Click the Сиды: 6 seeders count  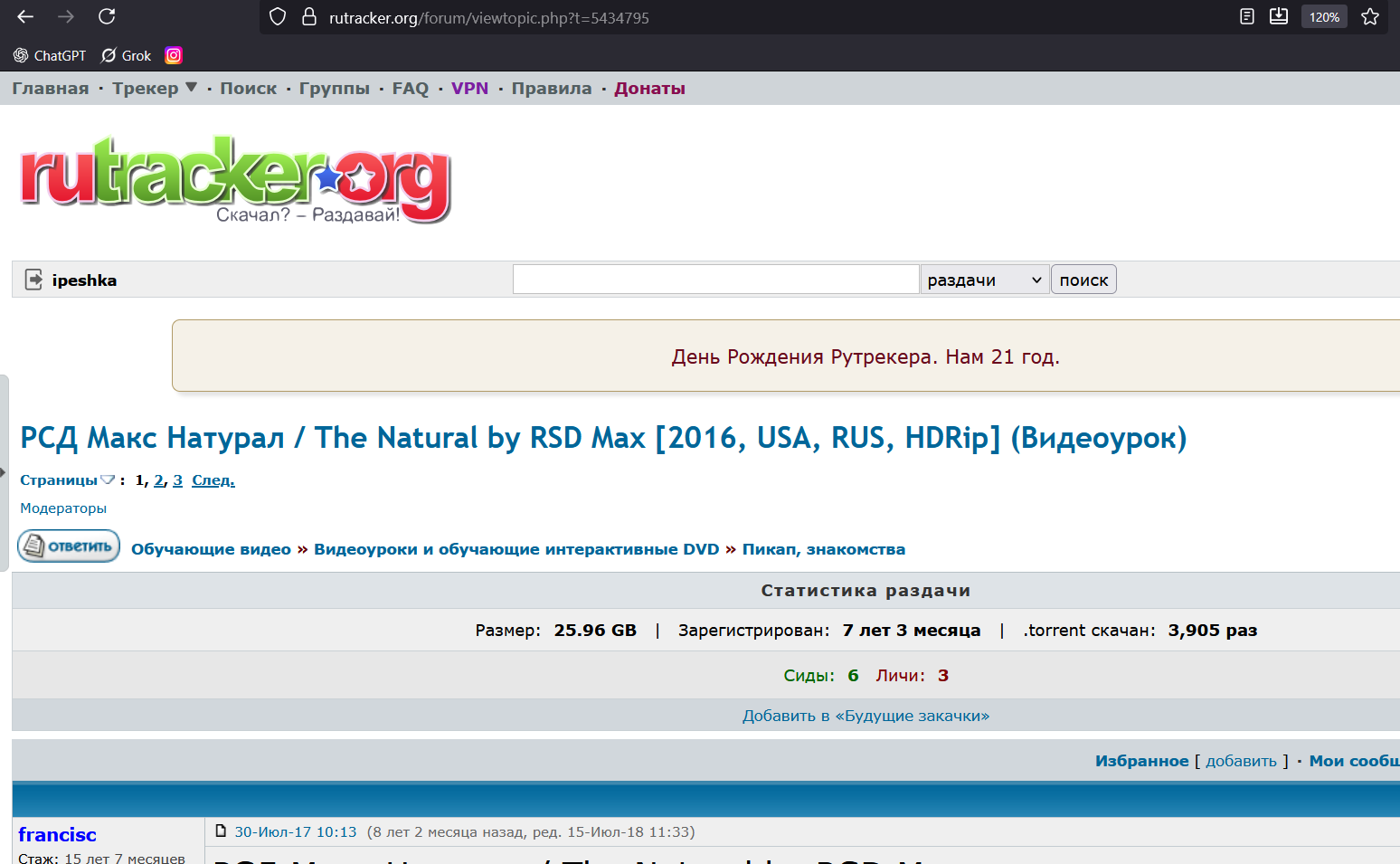point(821,676)
